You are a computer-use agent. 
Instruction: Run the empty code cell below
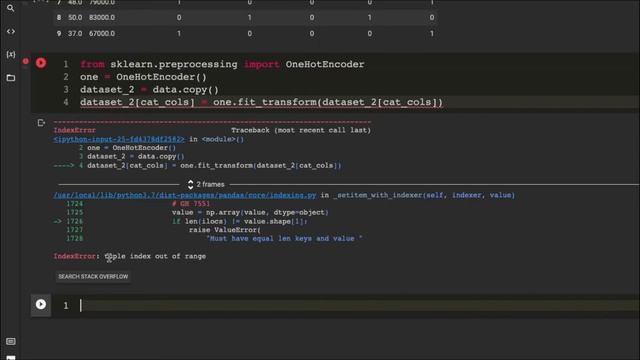point(41,304)
